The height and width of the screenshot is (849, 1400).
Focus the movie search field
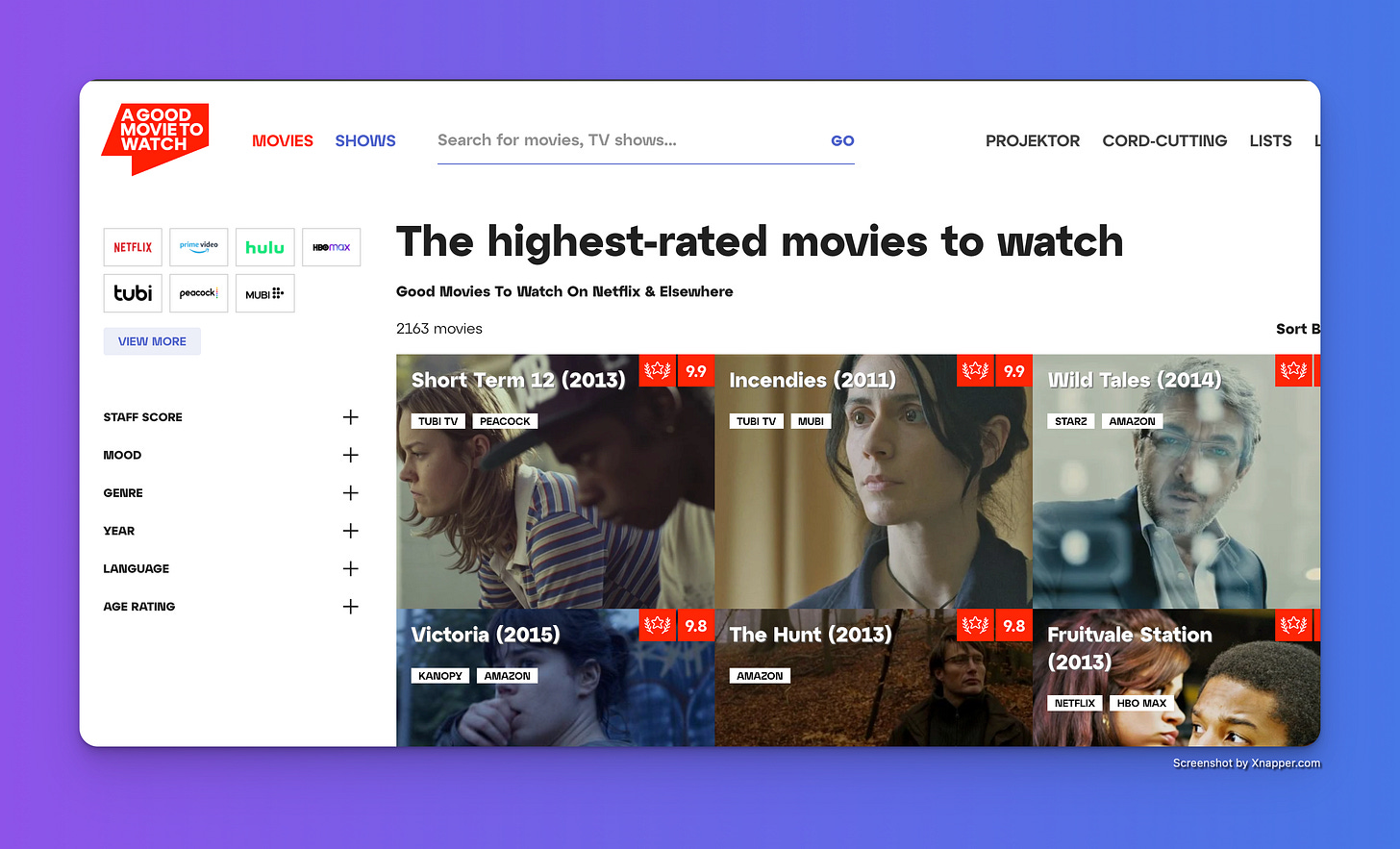click(630, 140)
